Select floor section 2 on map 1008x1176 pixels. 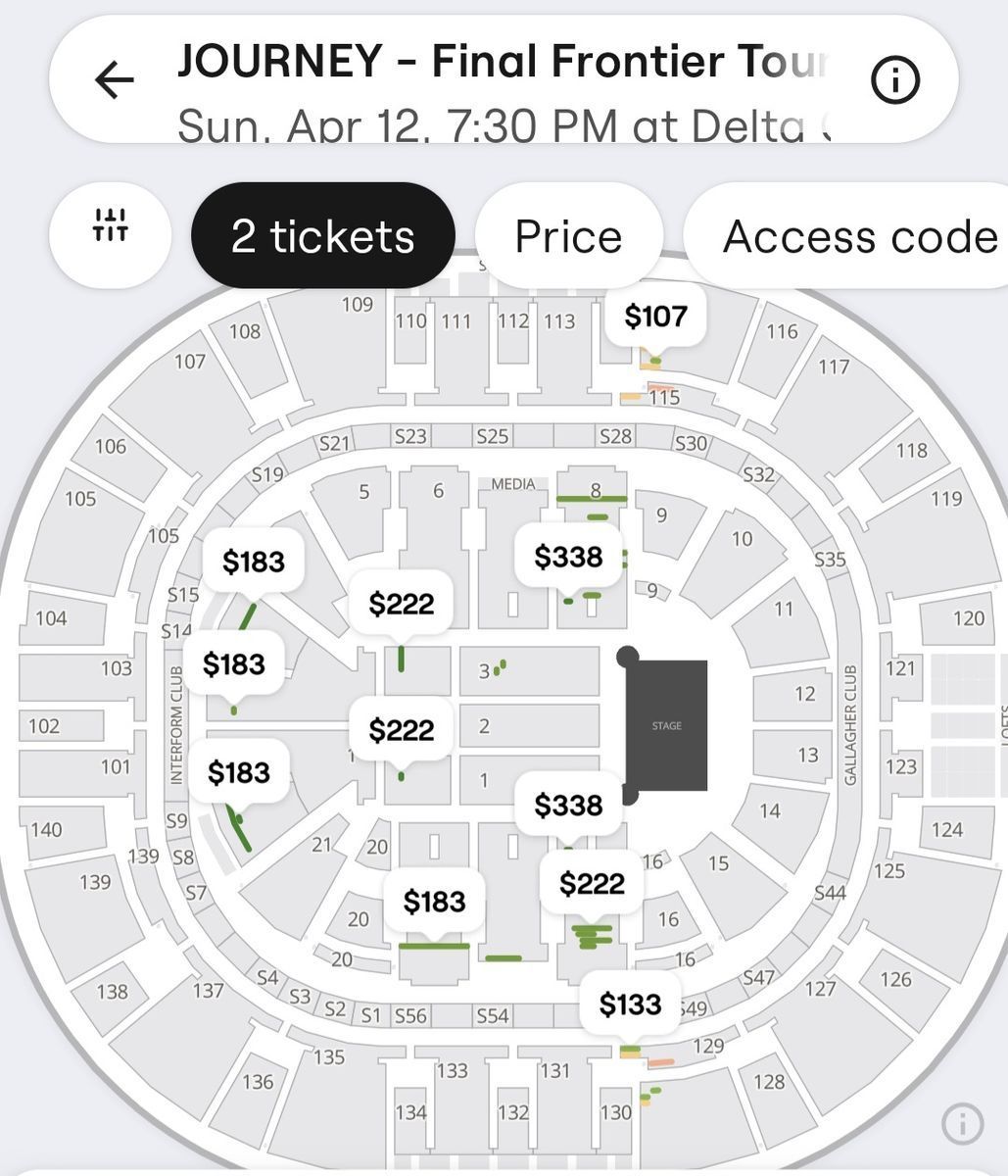(529, 726)
